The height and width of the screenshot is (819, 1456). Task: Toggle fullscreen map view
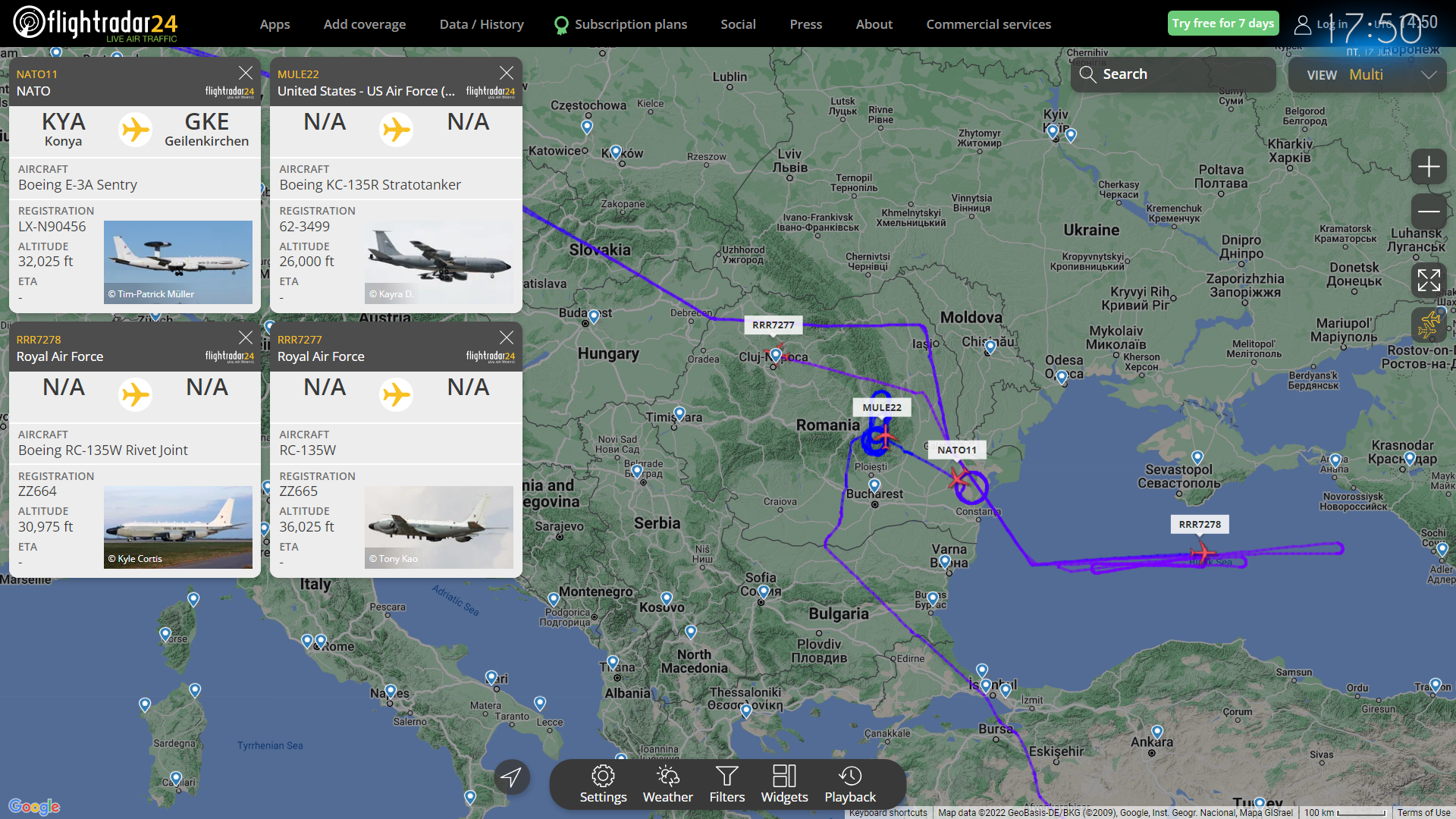tap(1429, 280)
